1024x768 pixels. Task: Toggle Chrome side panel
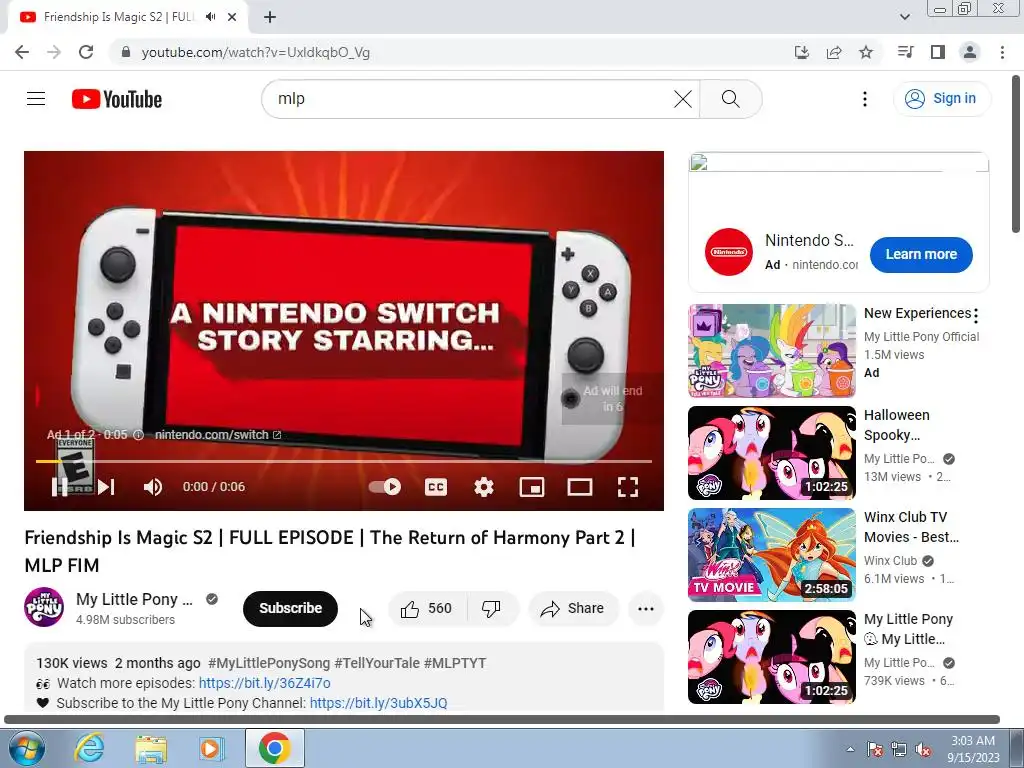point(938,52)
